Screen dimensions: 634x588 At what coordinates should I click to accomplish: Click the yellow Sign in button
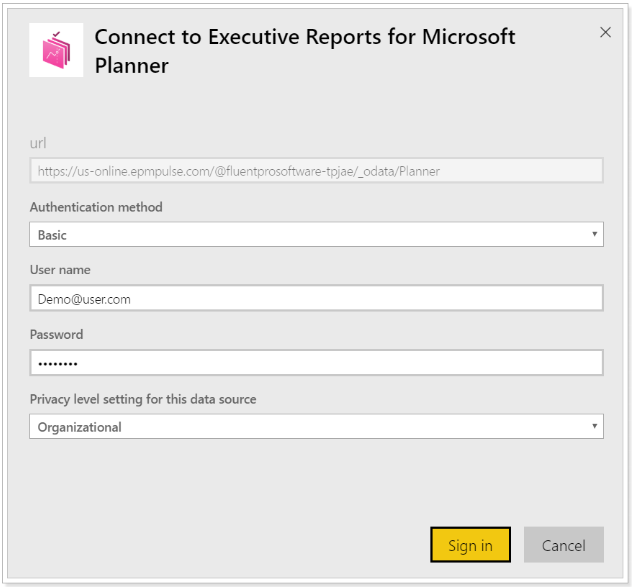click(470, 545)
